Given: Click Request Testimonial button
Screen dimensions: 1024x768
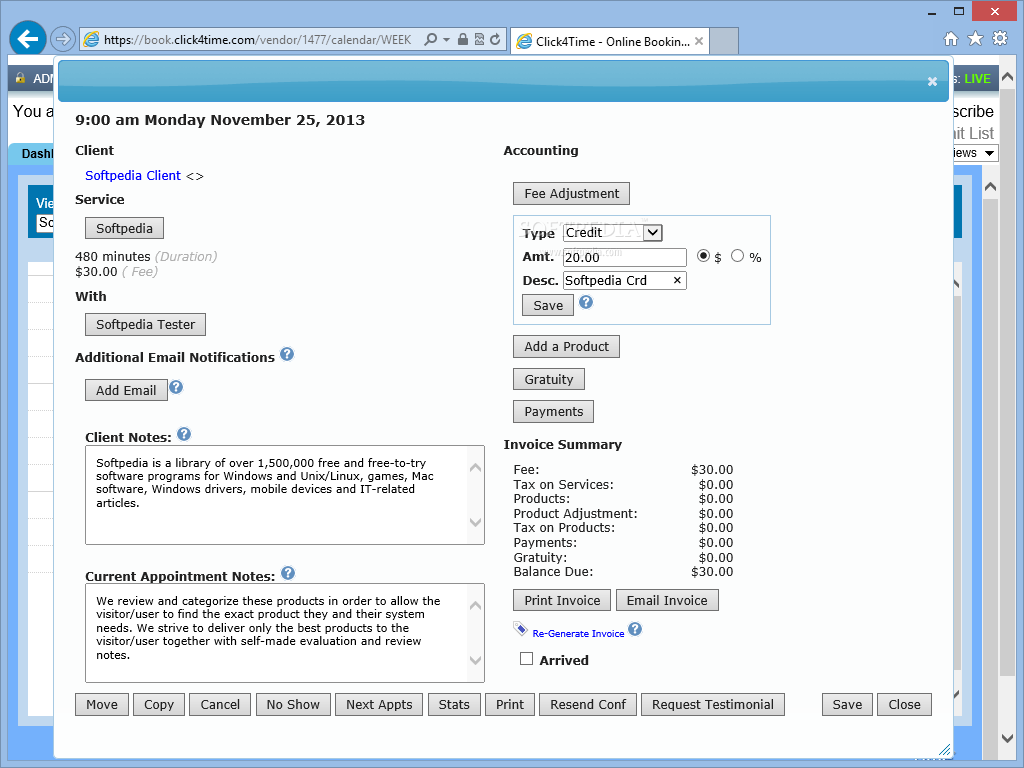Looking at the screenshot, I should [712, 705].
